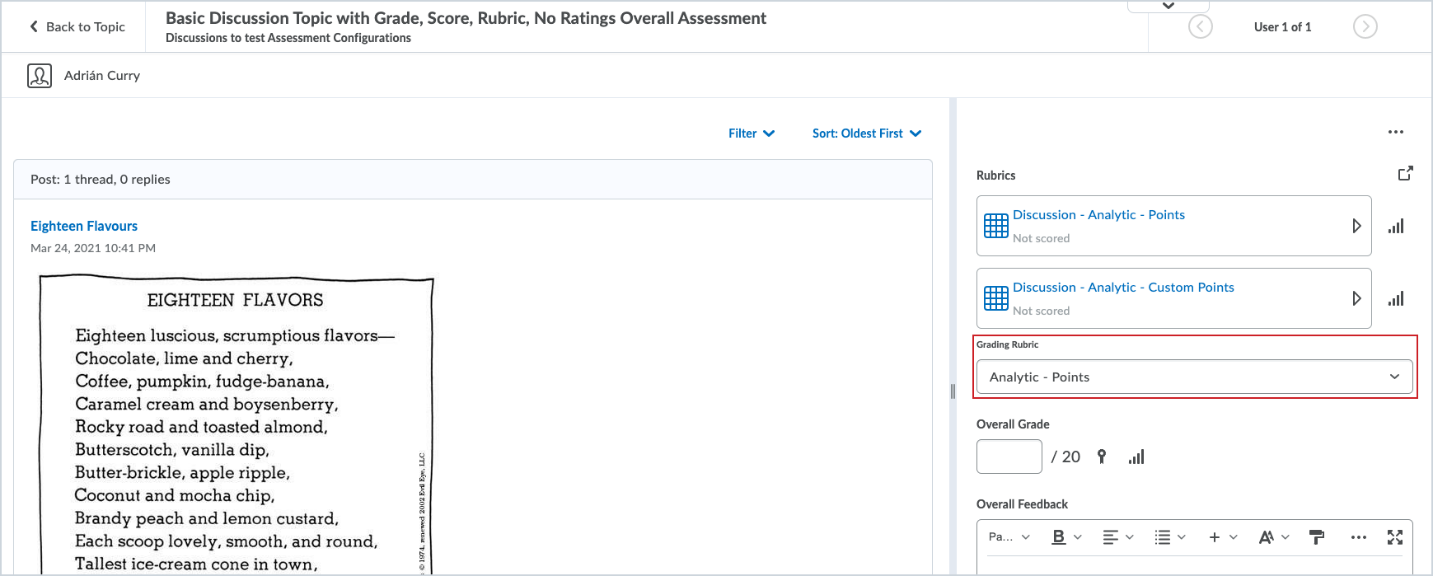Click inside the Overall Grade input field
The width and height of the screenshot is (1433, 576).
click(x=1008, y=456)
